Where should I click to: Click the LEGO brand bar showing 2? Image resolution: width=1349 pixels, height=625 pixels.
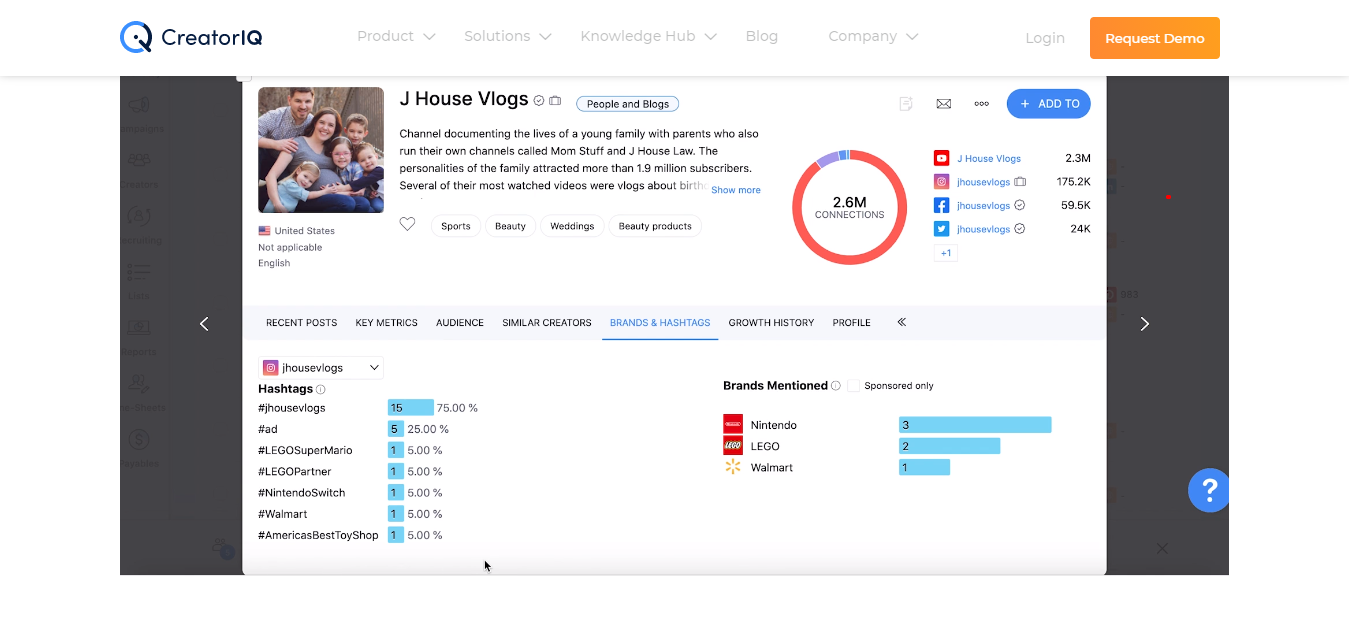950,446
